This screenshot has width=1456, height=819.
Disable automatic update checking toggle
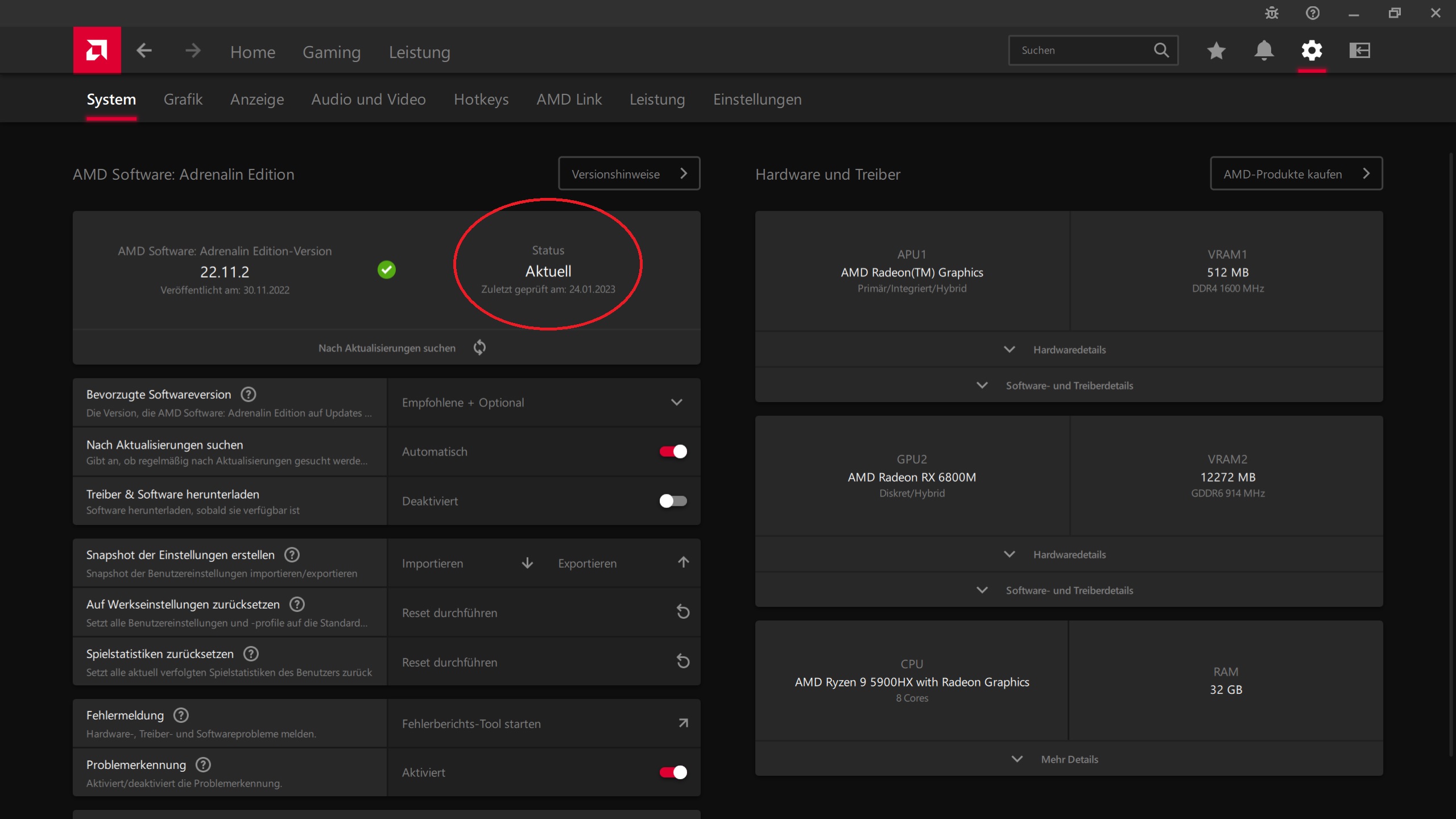point(673,452)
